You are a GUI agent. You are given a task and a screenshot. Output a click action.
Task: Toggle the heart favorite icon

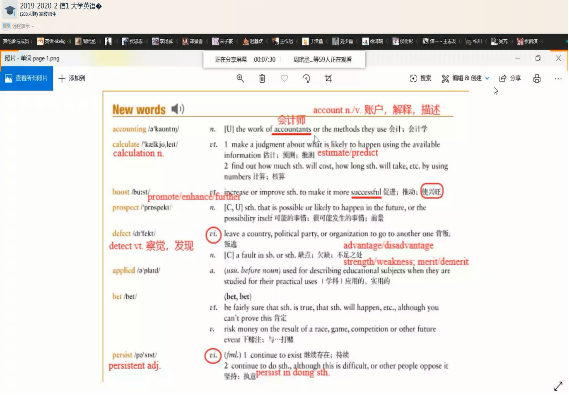[x=284, y=78]
